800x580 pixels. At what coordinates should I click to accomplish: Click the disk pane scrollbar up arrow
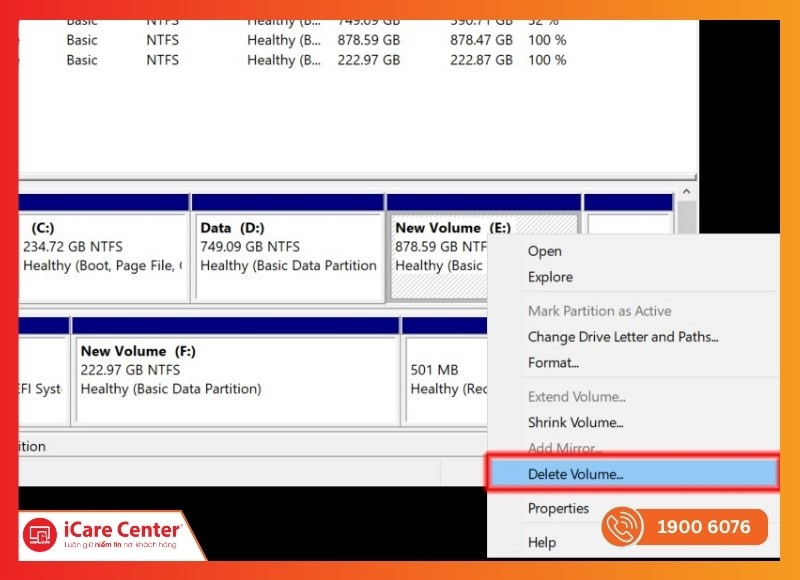click(x=687, y=189)
